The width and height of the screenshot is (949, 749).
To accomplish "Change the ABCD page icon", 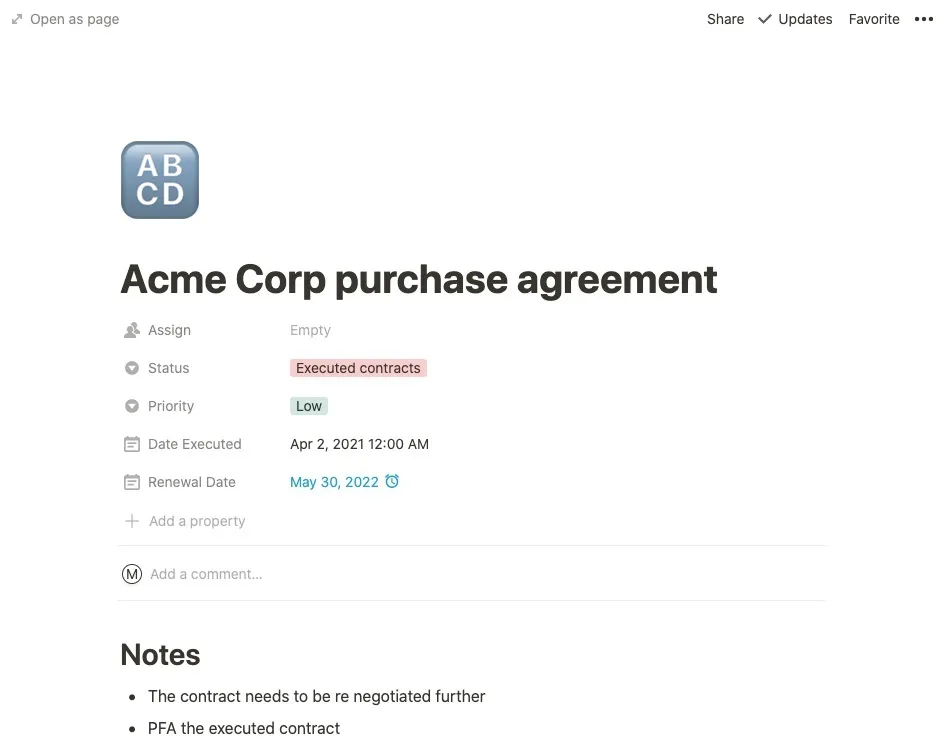I will point(159,180).
